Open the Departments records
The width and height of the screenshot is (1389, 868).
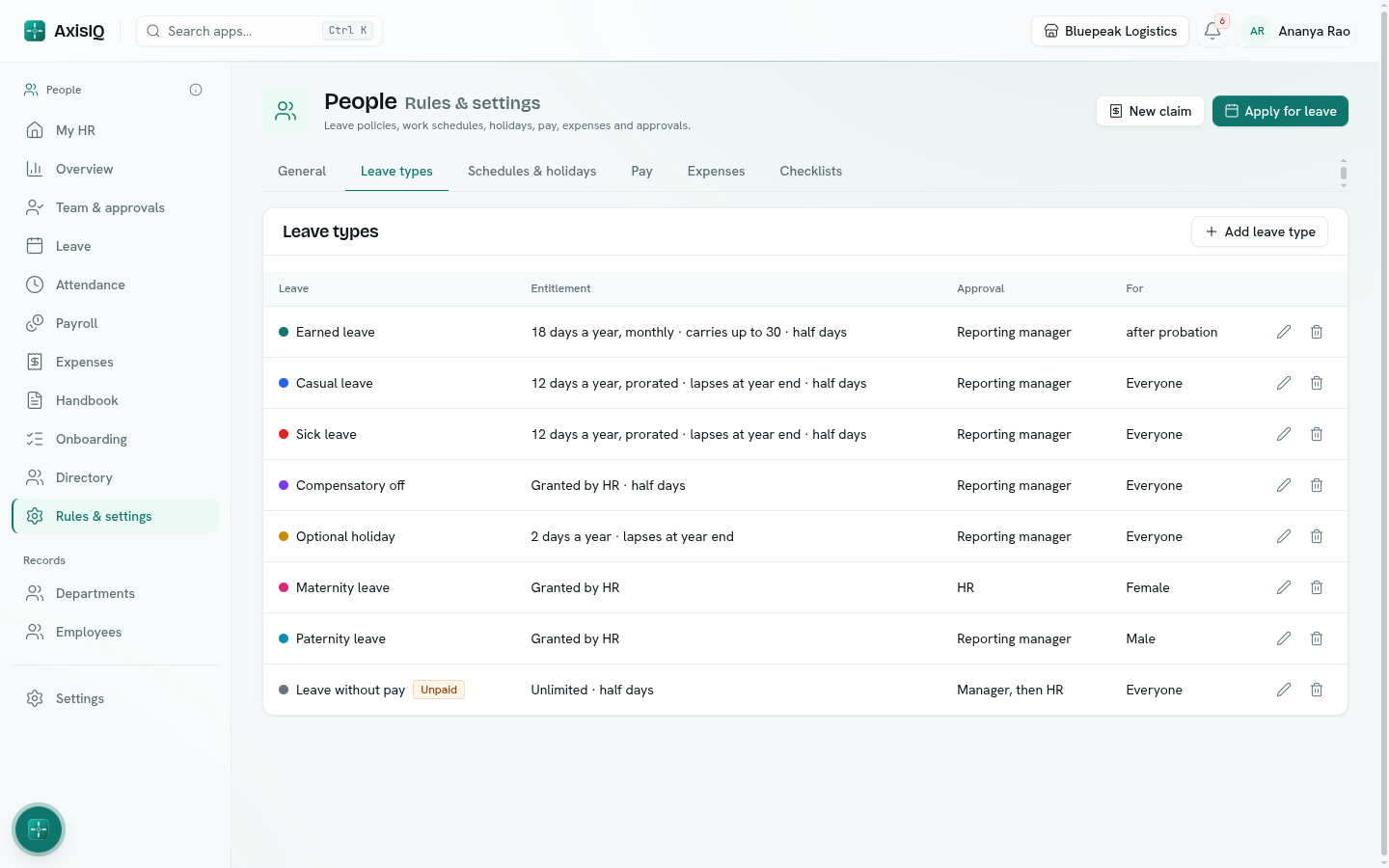pos(115,593)
